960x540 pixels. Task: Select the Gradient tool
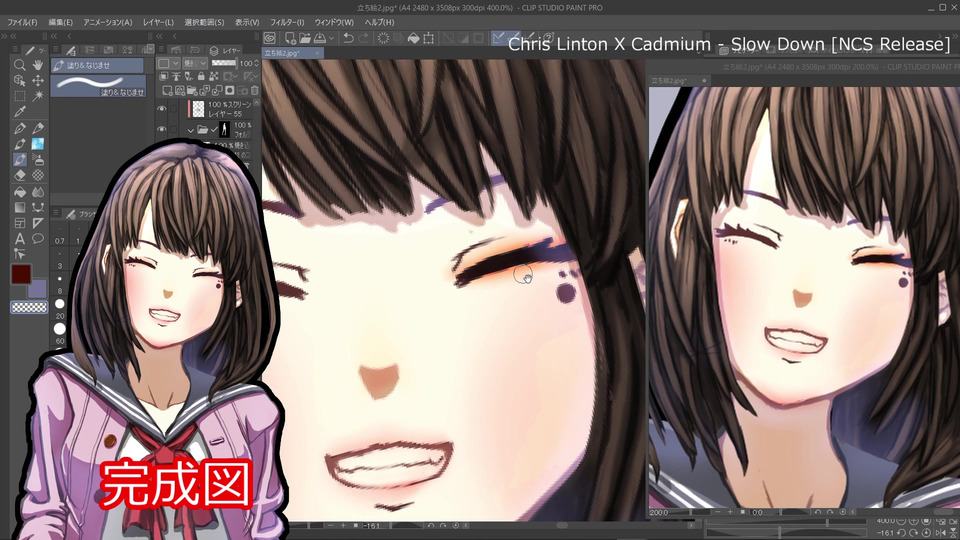tap(20, 208)
